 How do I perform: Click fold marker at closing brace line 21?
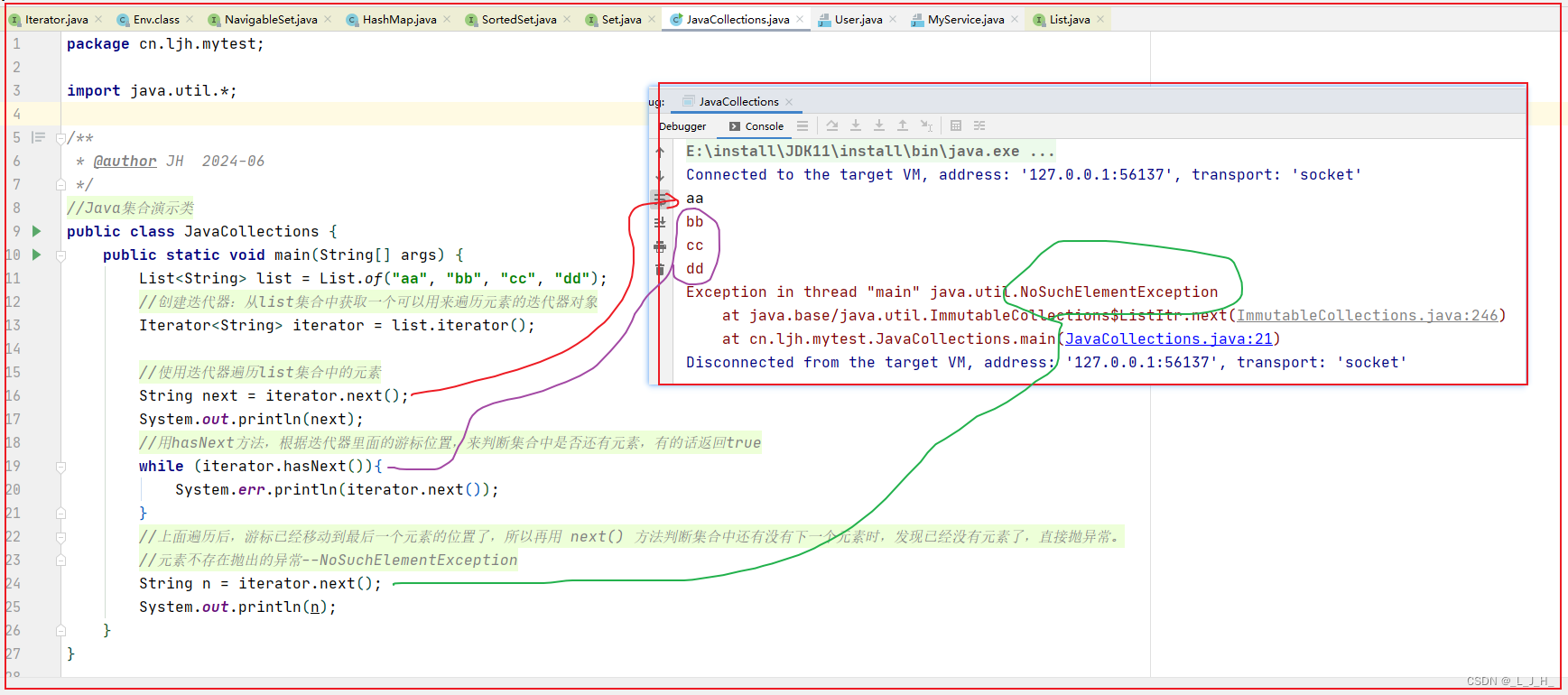click(x=60, y=513)
